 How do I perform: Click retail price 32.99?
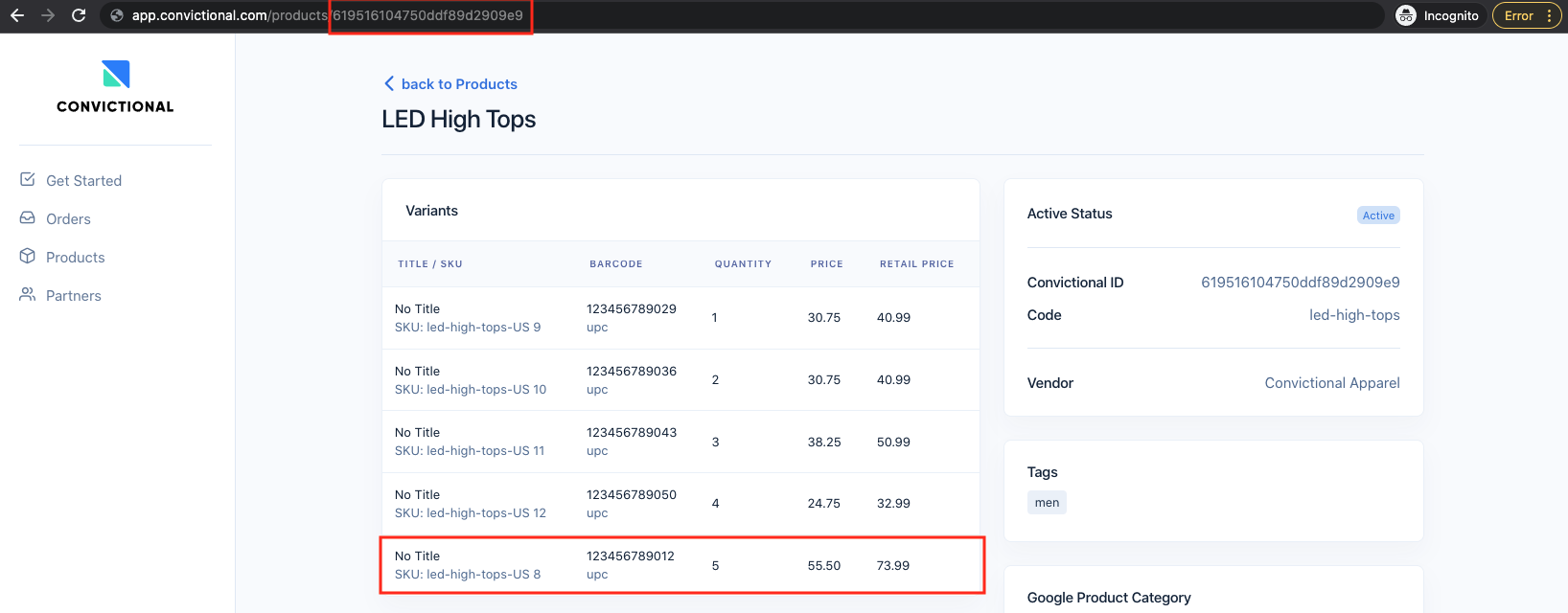(893, 504)
